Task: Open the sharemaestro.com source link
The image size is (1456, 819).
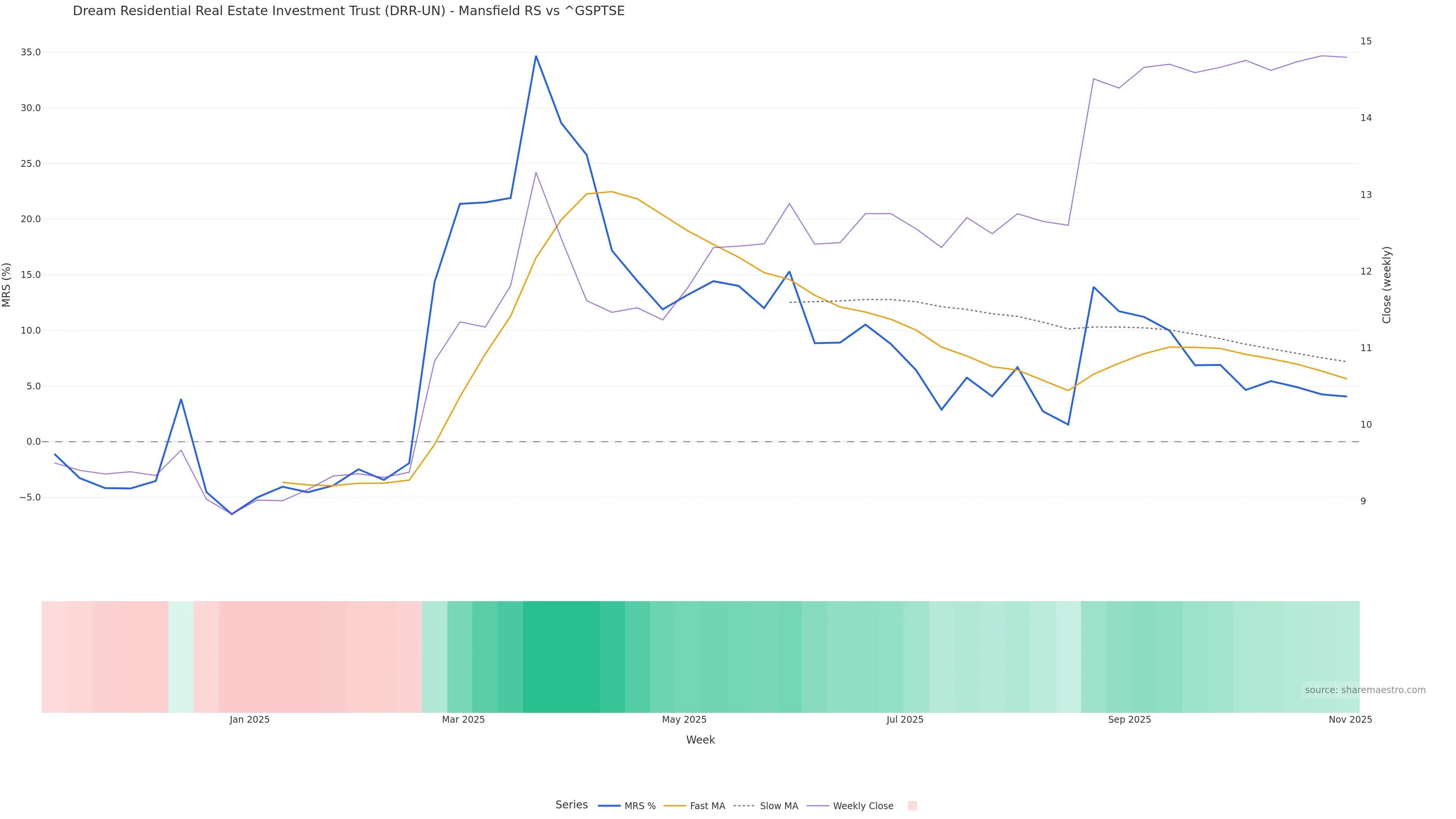Action: 1365,690
